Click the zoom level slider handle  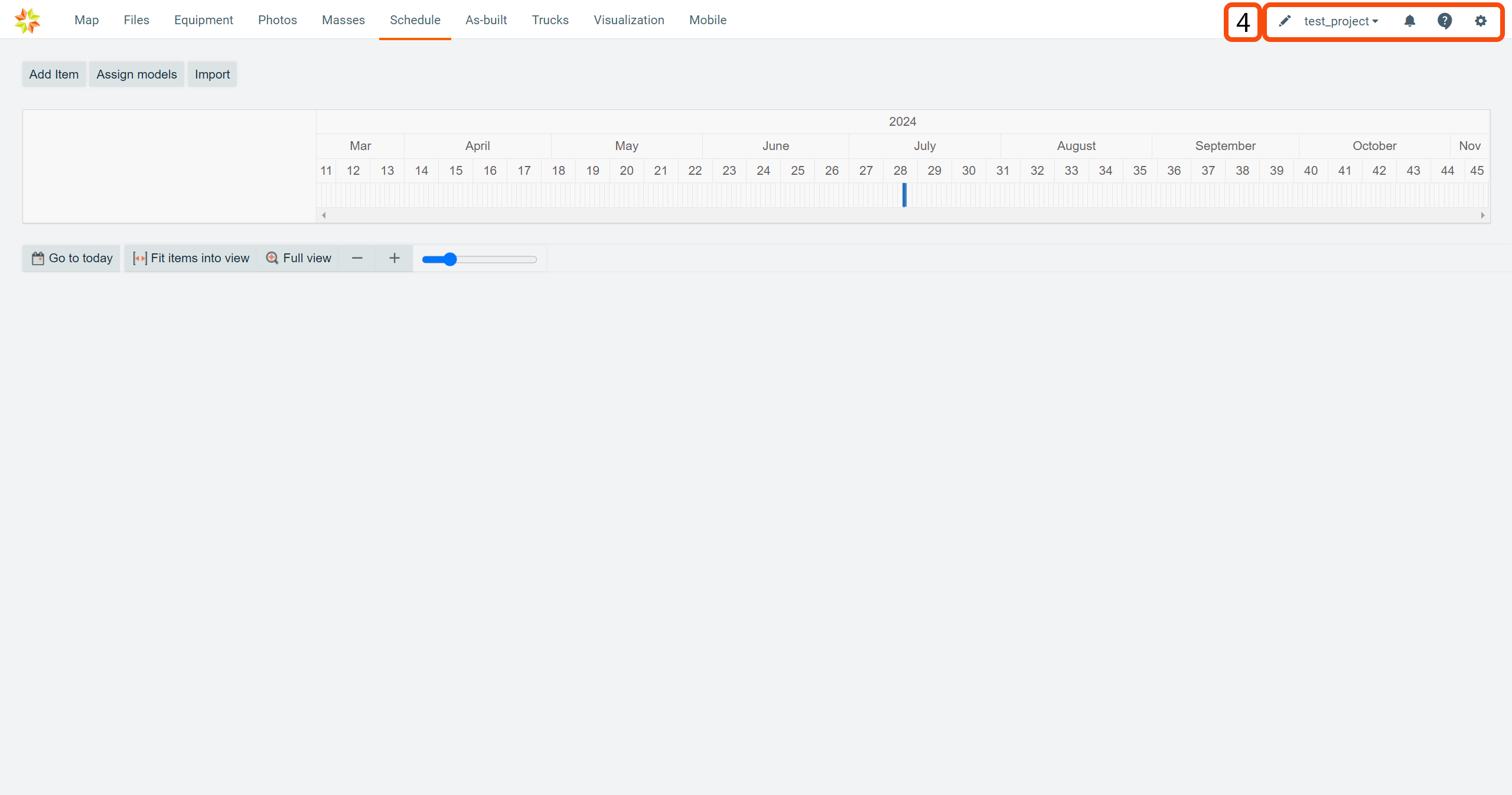pyautogui.click(x=450, y=259)
